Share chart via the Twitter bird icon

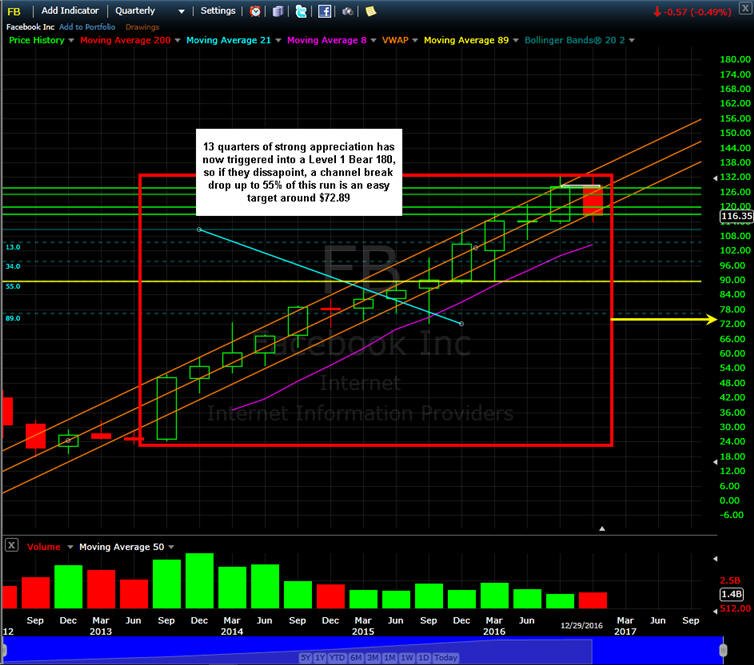(301, 11)
